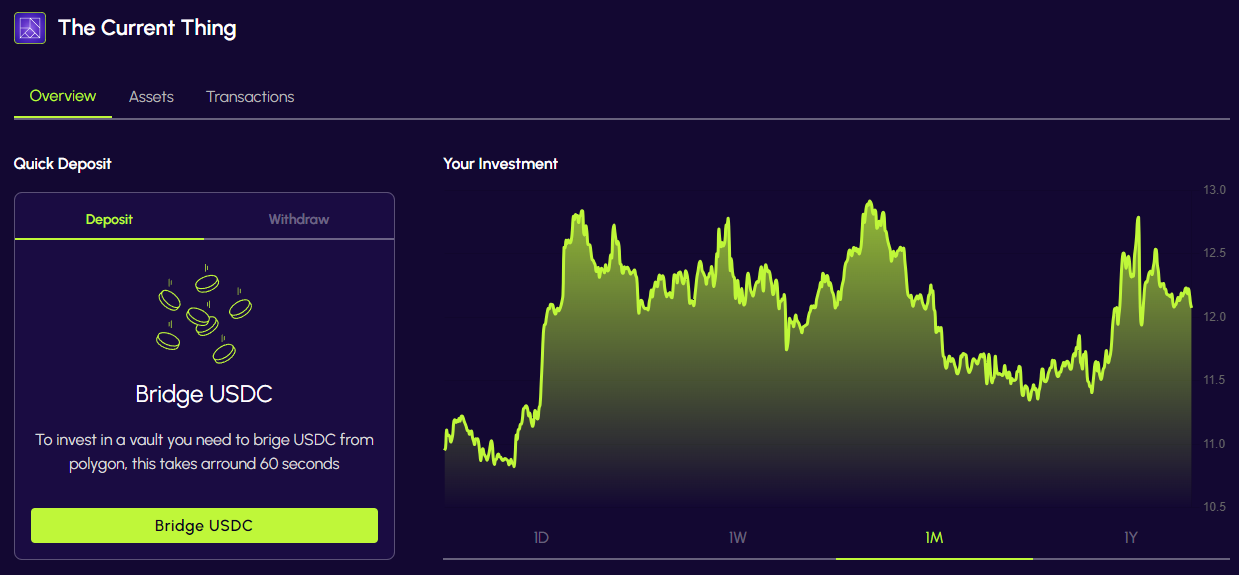Open the Overview tab
Screen dimensions: 1239x575
pyautogui.click(x=63, y=96)
